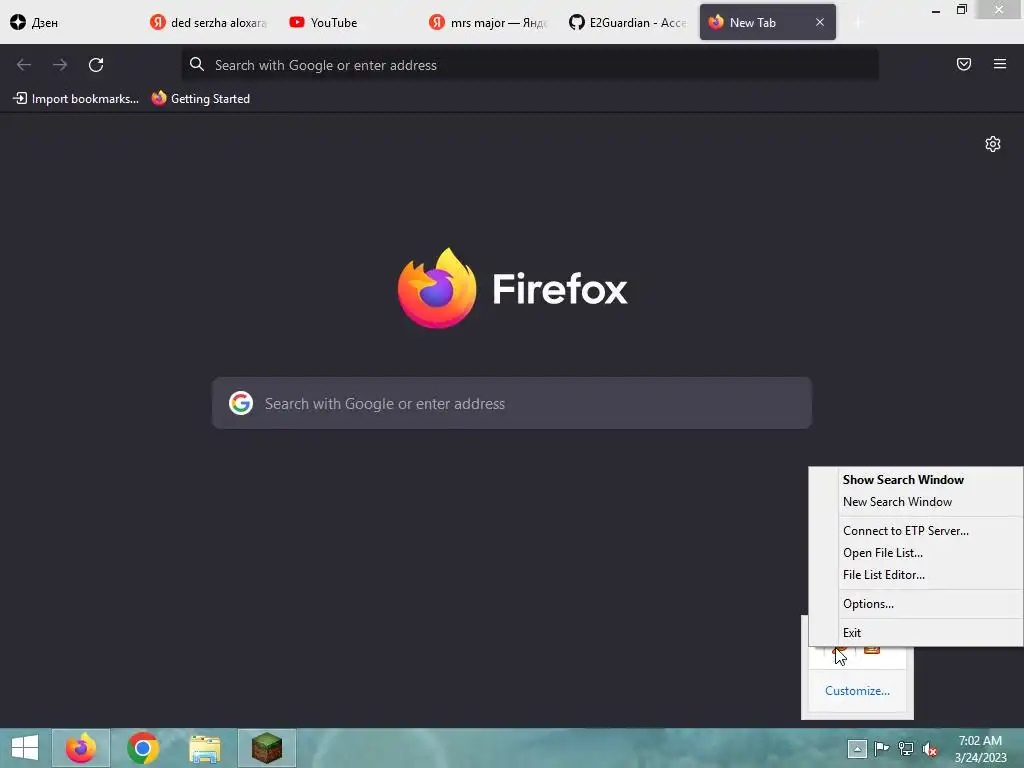The image size is (1024, 768).
Task: Close the New Tab tab
Action: coord(820,22)
